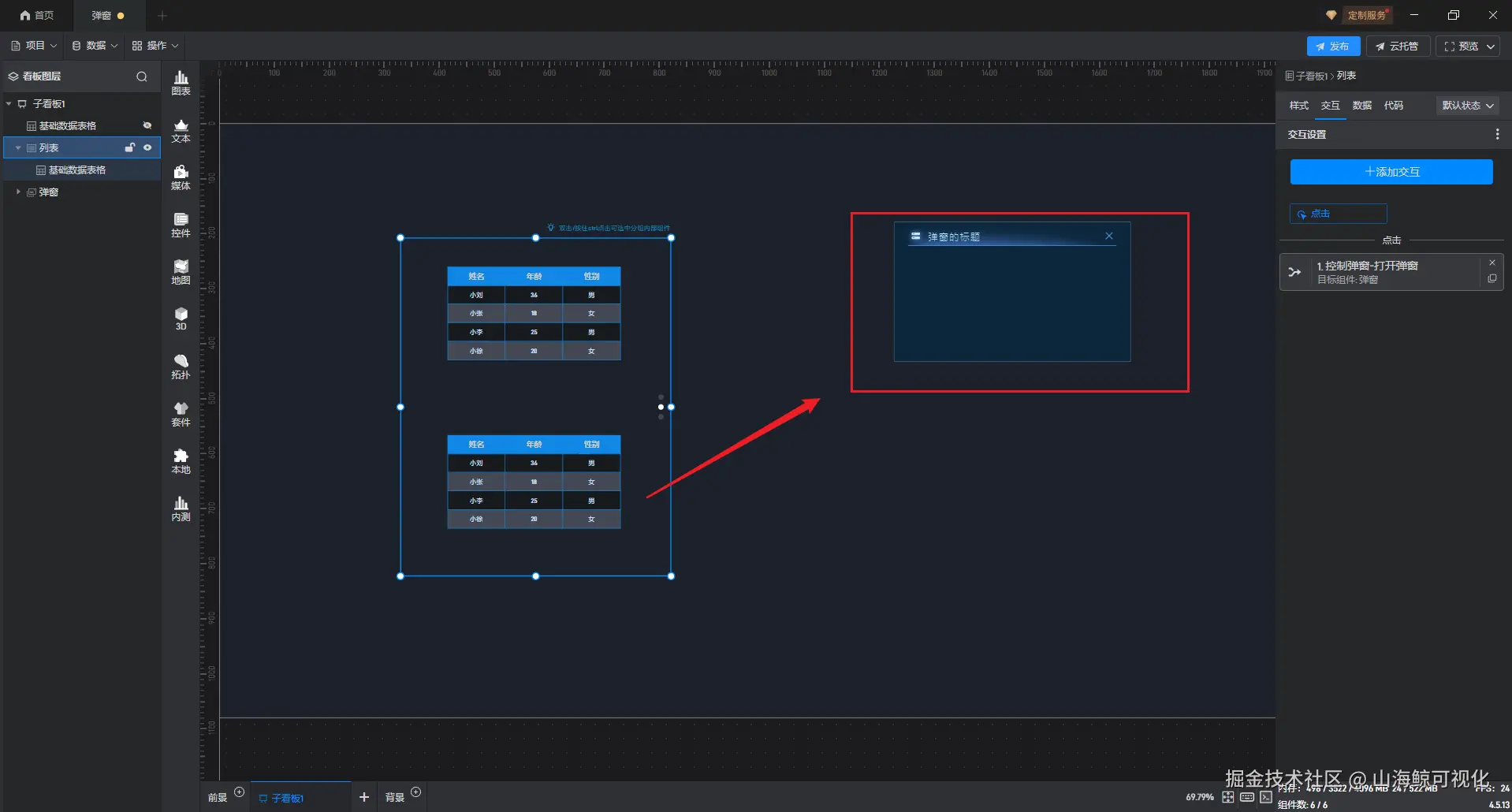Open the 3D components panel
Image resolution: width=1512 pixels, height=812 pixels.
(181, 319)
